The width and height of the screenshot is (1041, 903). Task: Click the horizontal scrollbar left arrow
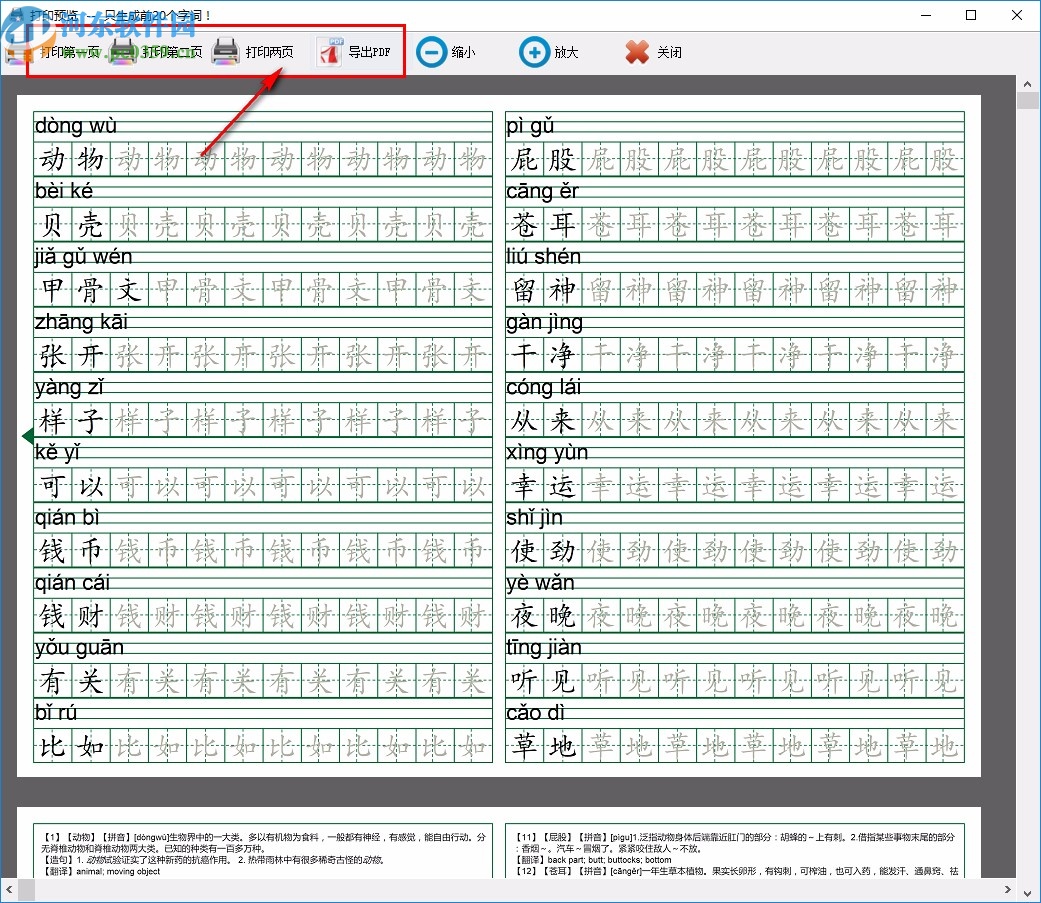(9, 889)
